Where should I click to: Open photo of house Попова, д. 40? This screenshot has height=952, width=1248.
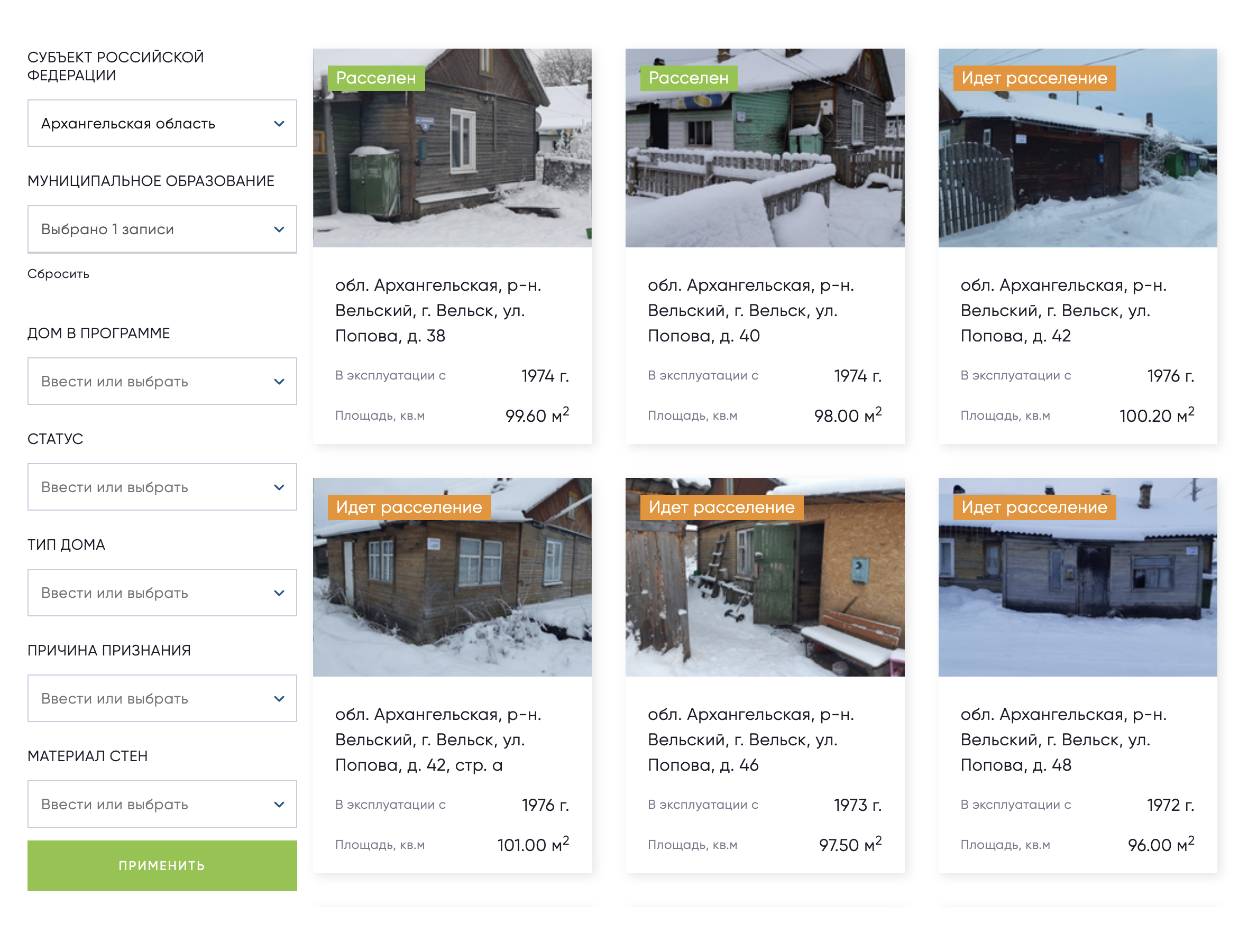[765, 148]
